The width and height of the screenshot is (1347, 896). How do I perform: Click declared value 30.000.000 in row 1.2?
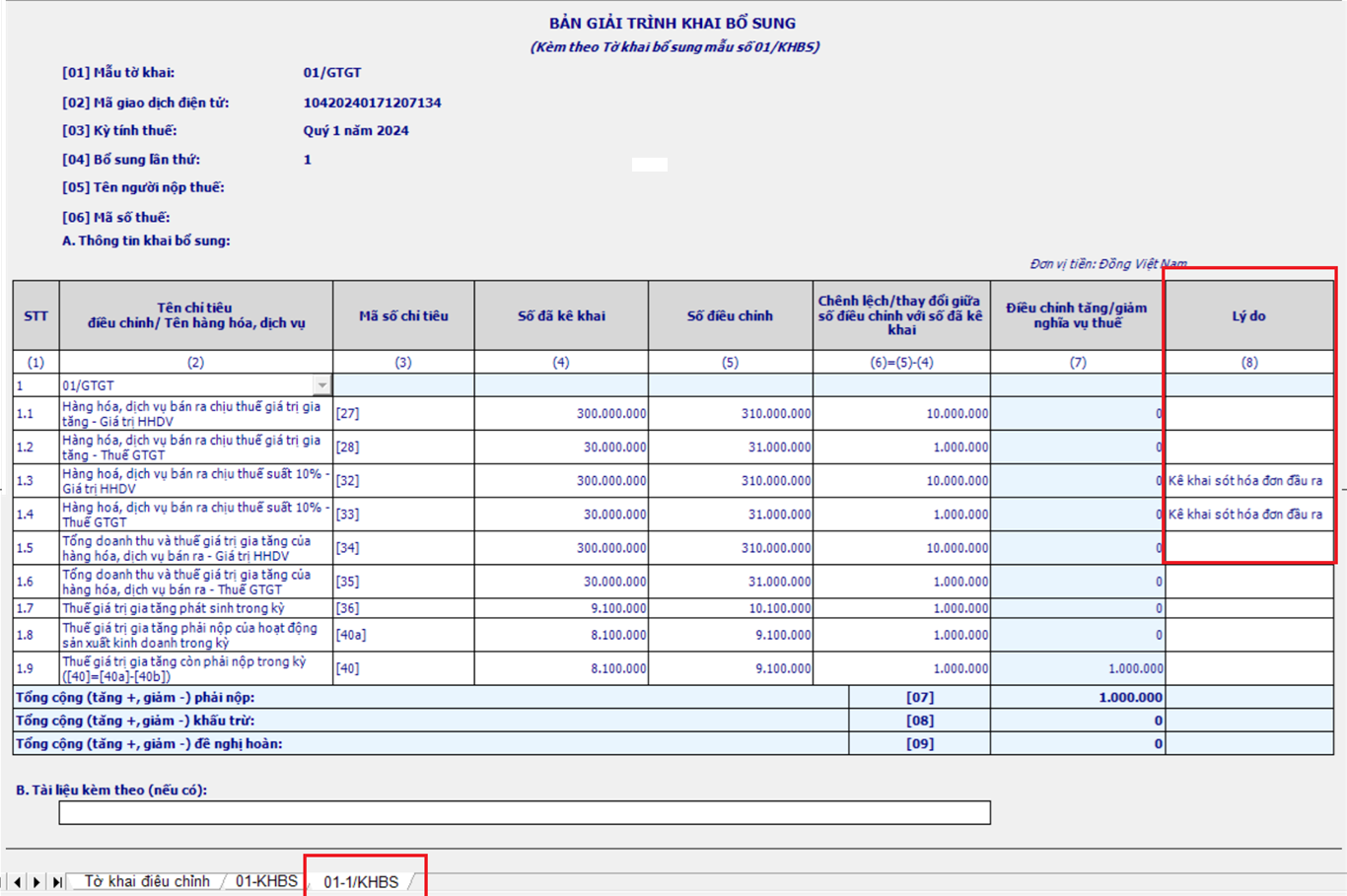click(x=614, y=448)
